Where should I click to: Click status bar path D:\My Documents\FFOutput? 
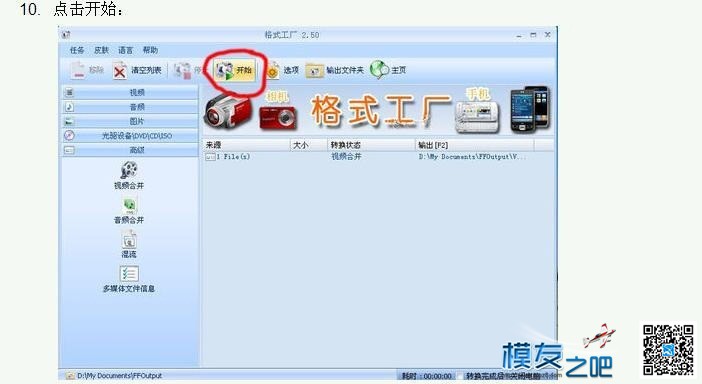119,376
